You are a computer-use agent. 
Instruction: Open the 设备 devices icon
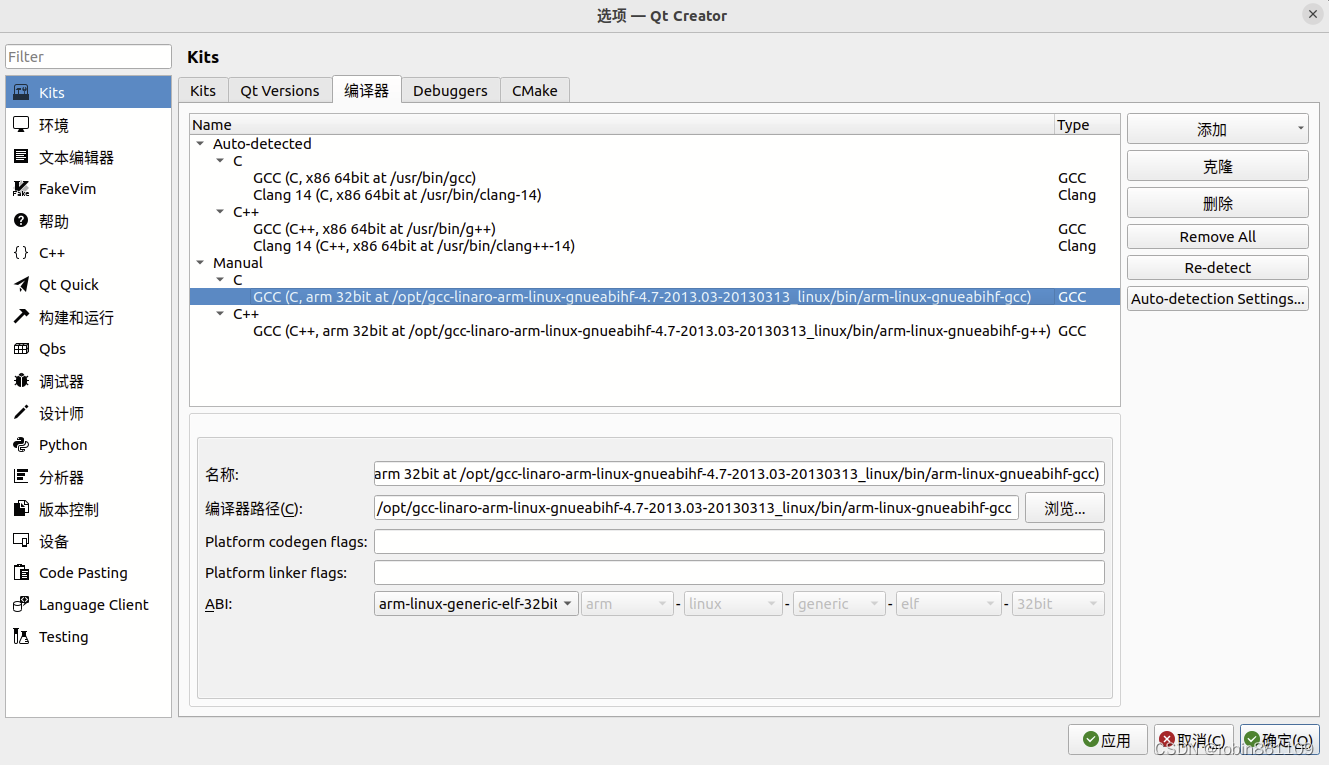[x=21, y=540]
